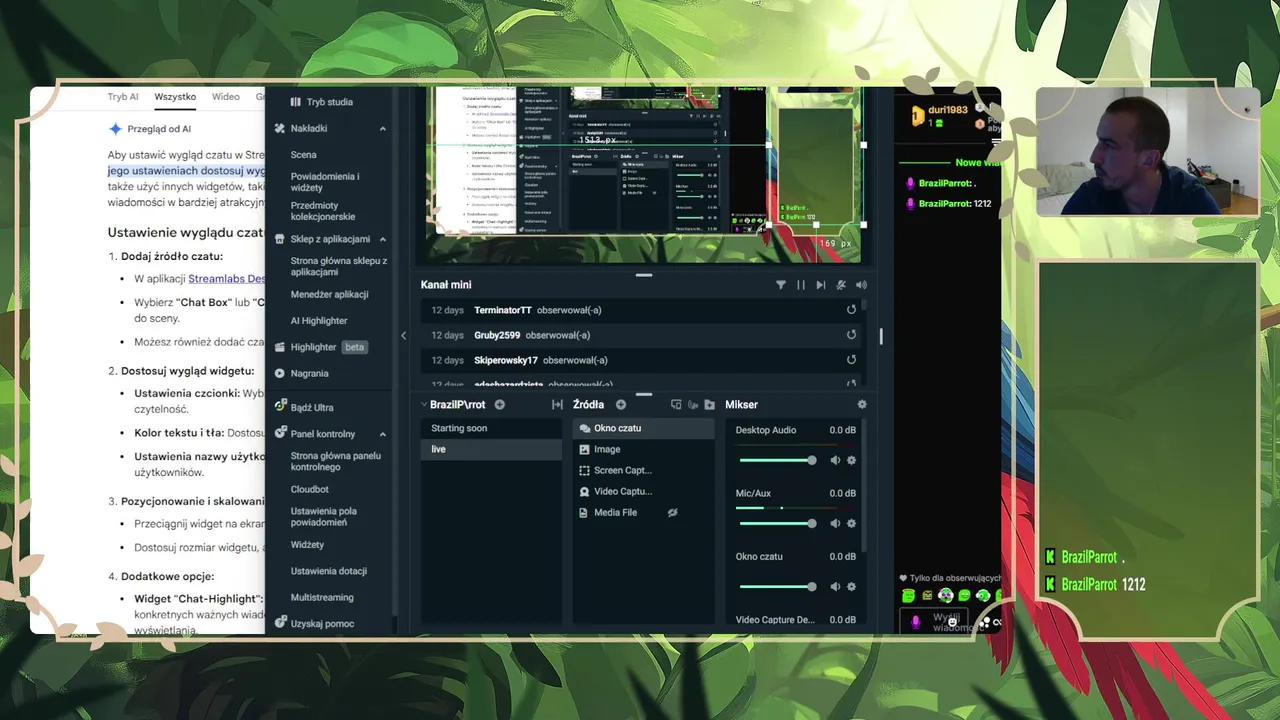Screen dimensions: 1280x720
Task: Select the Video Capture source
Action: click(644, 491)
